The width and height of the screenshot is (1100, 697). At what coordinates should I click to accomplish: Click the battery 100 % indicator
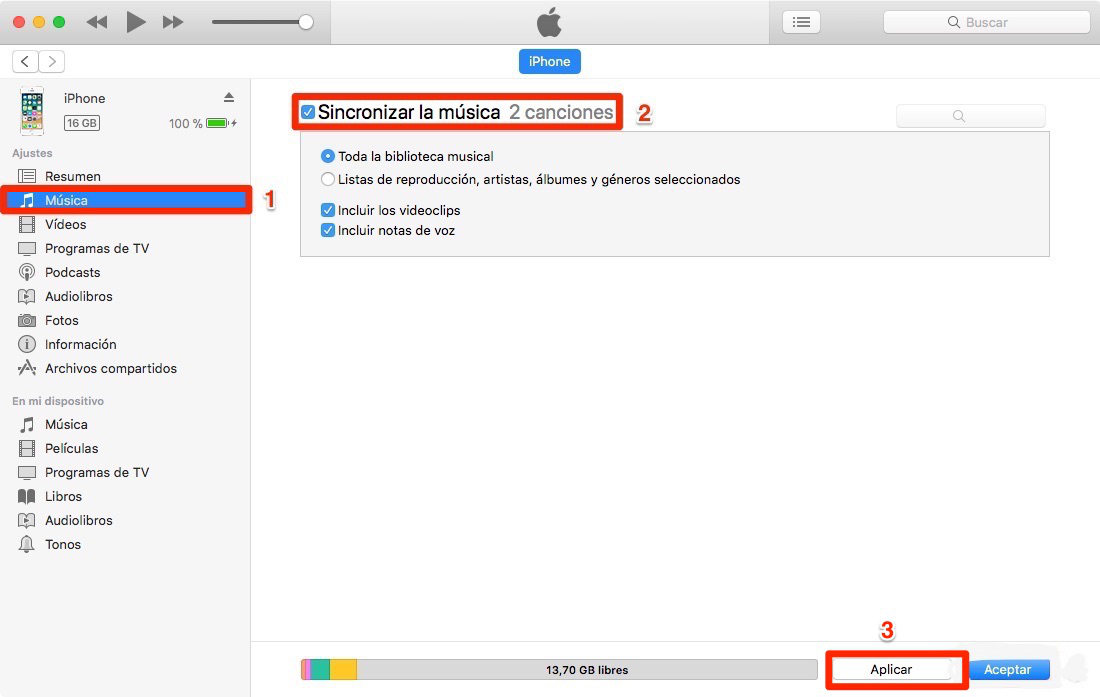coord(203,123)
